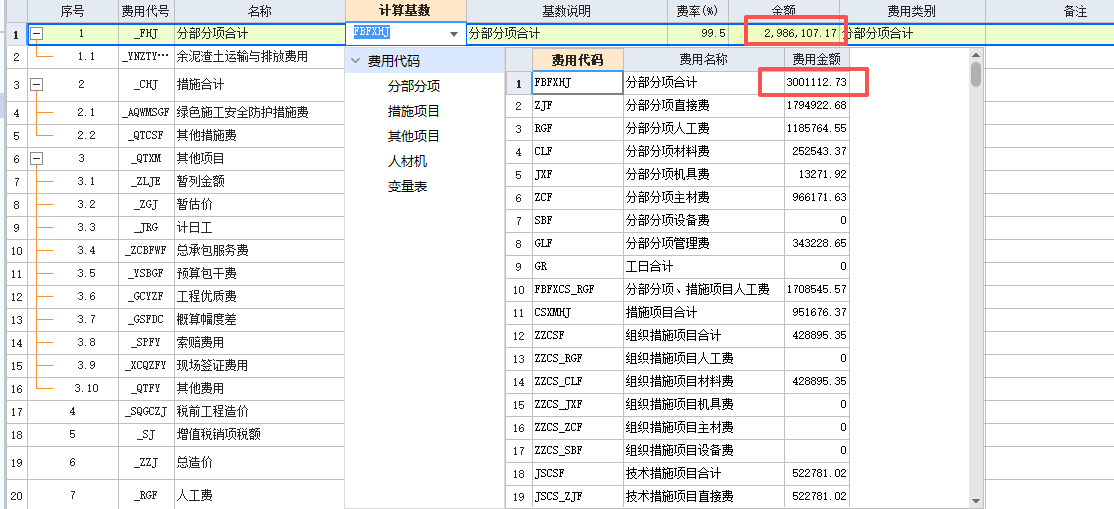
Task: Select the SBF 分部分项设备费 row
Action: (x=678, y=220)
